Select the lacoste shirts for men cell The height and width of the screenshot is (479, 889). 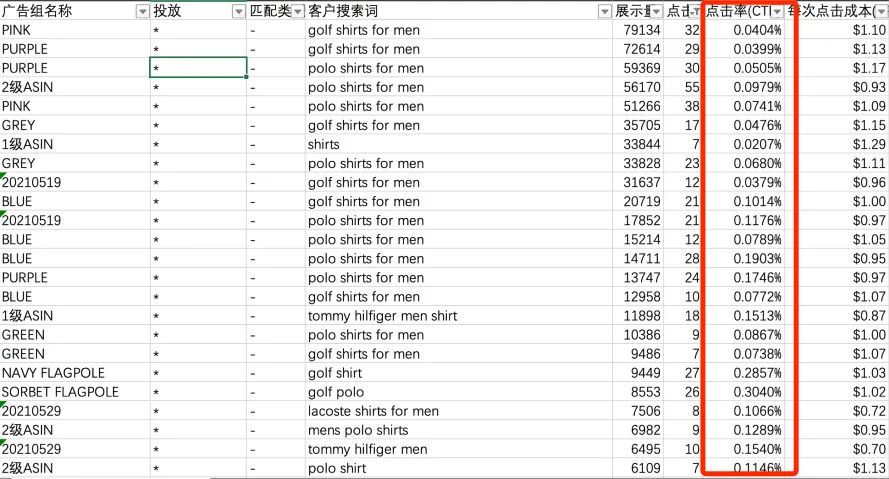click(x=458, y=411)
